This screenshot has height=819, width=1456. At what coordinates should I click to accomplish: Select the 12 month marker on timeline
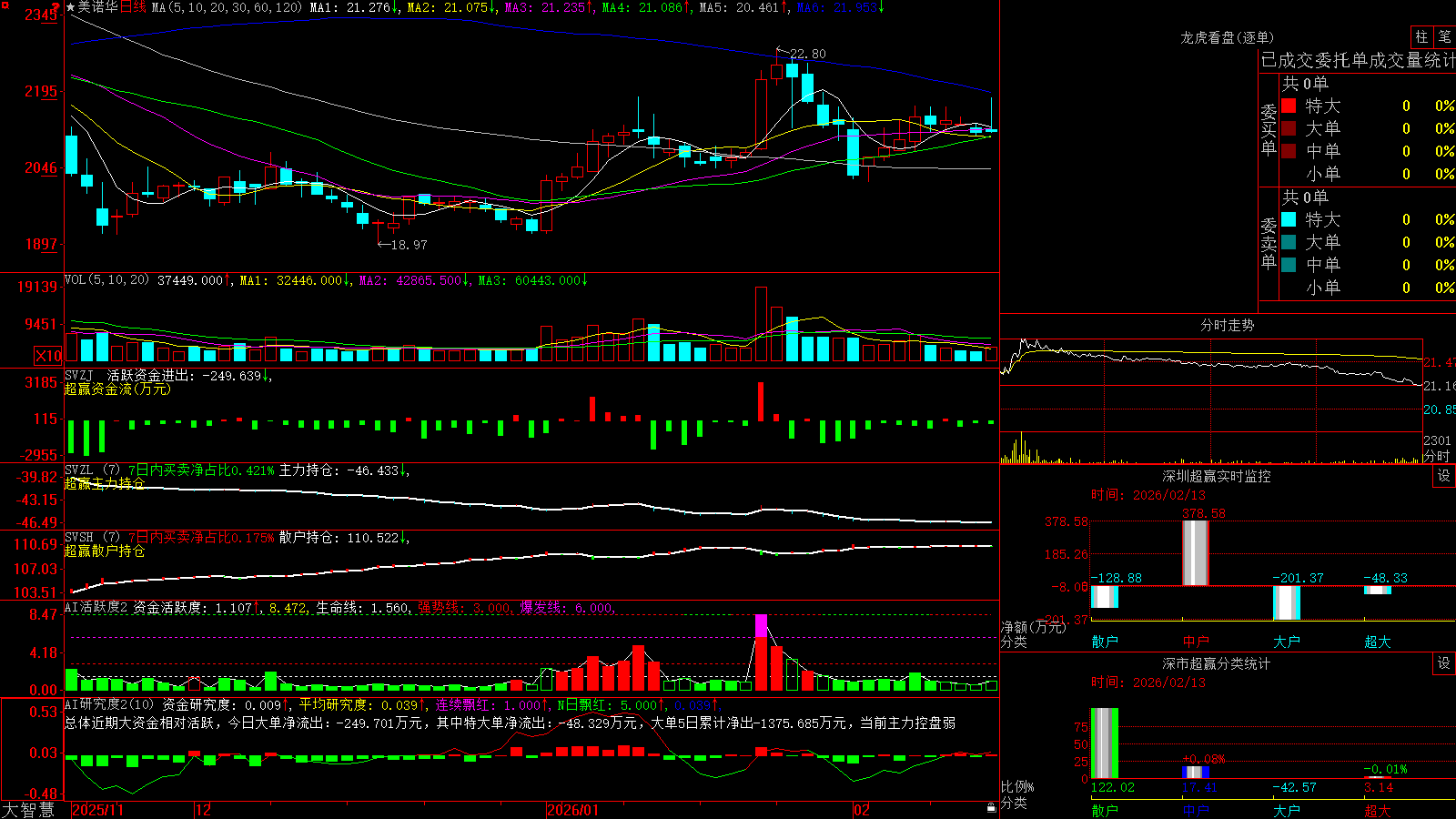coord(204,810)
